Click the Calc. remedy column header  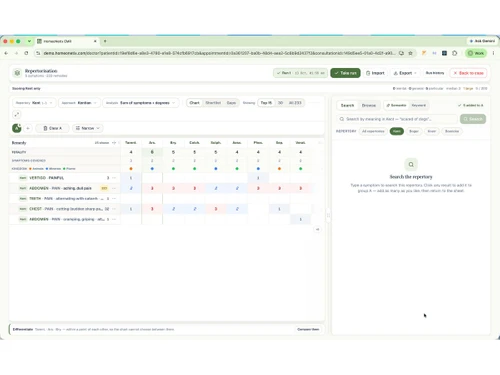(194, 143)
